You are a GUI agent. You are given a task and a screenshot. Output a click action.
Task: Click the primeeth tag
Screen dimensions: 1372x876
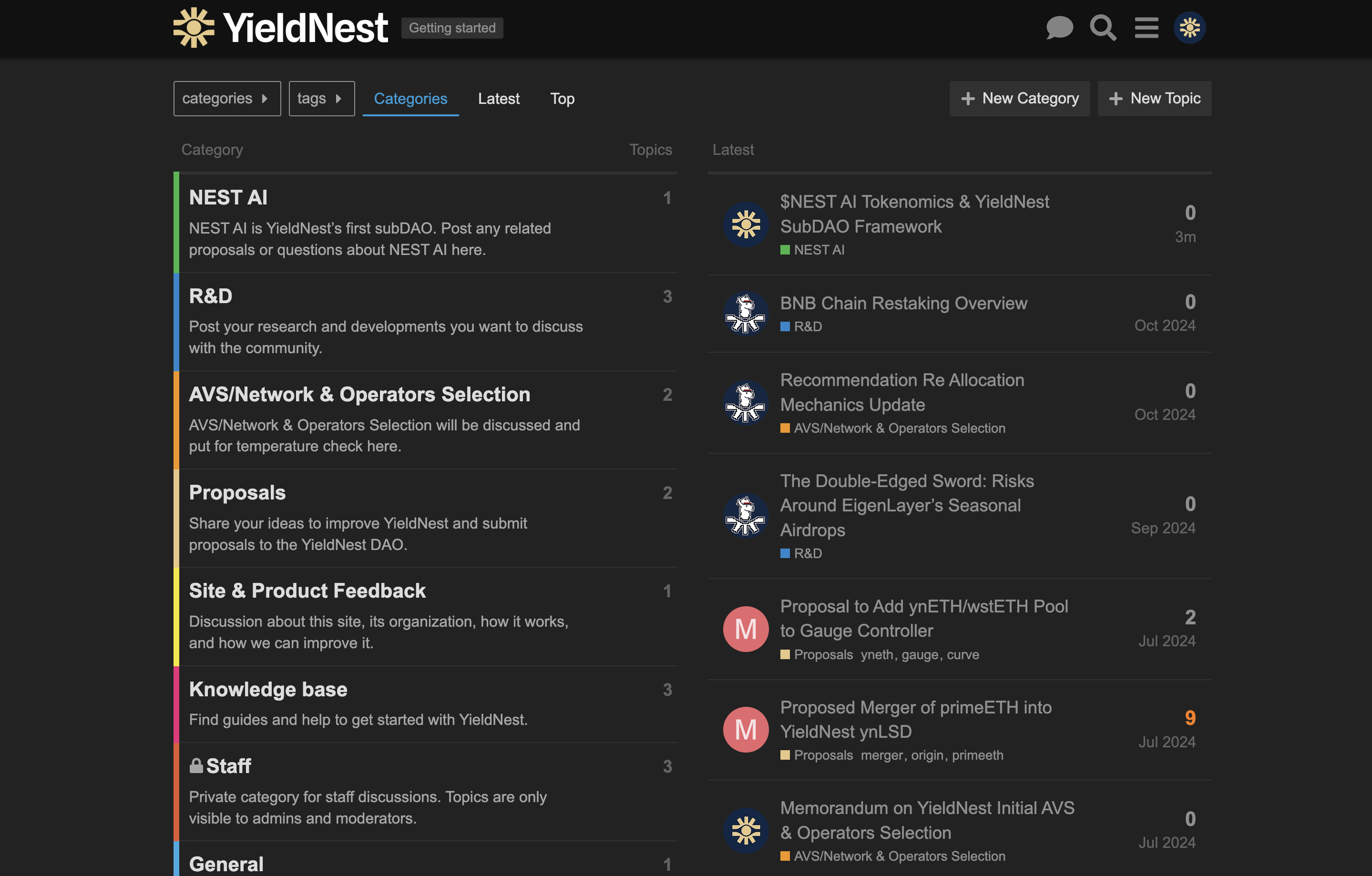[977, 755]
